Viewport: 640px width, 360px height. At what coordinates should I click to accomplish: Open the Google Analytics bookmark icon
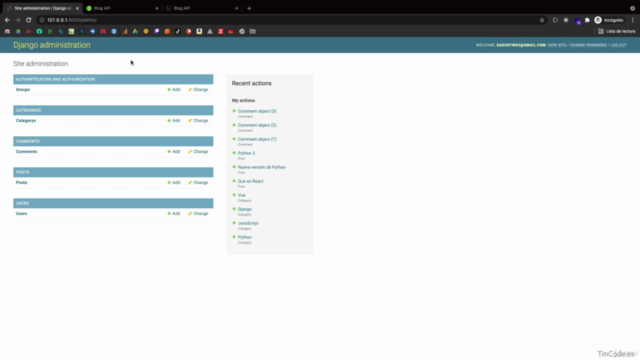click(x=125, y=31)
